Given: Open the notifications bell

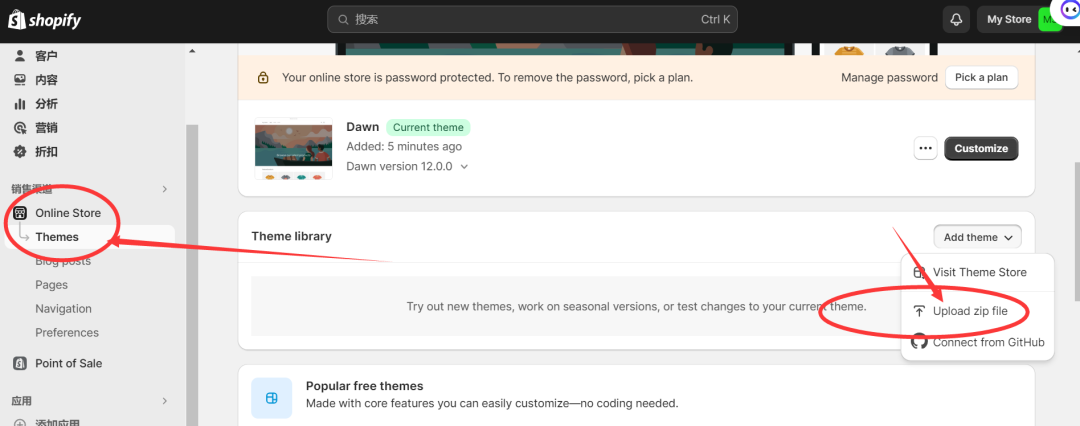Looking at the screenshot, I should pyautogui.click(x=956, y=20).
